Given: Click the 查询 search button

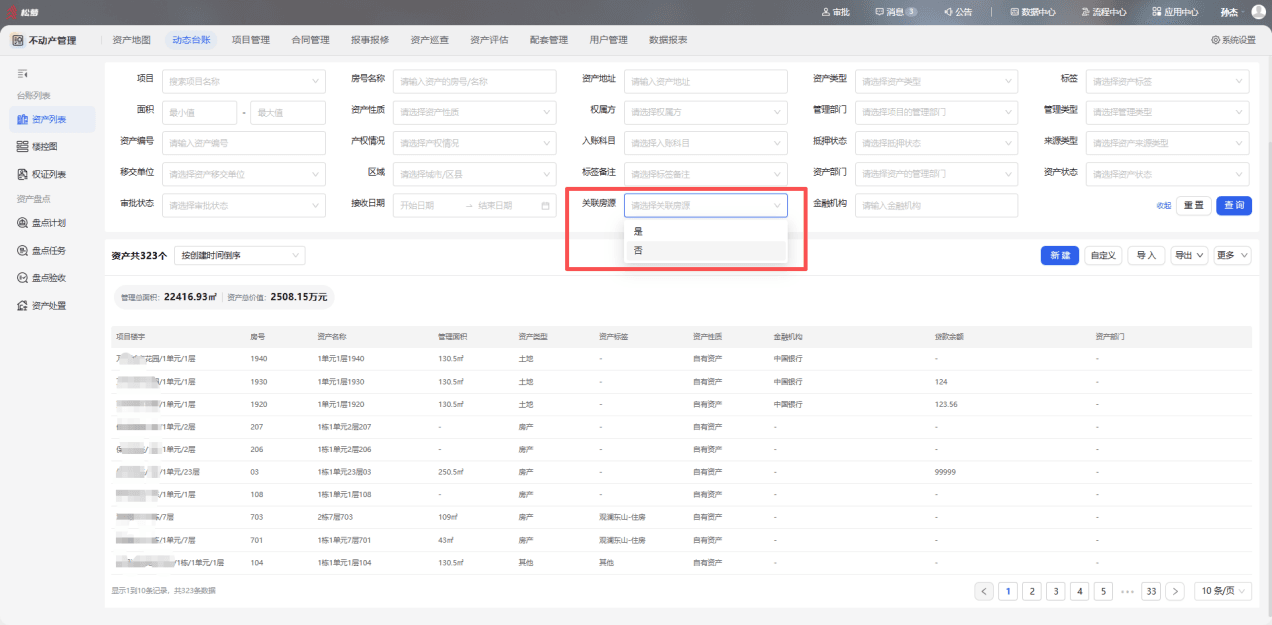Looking at the screenshot, I should 1234,205.
